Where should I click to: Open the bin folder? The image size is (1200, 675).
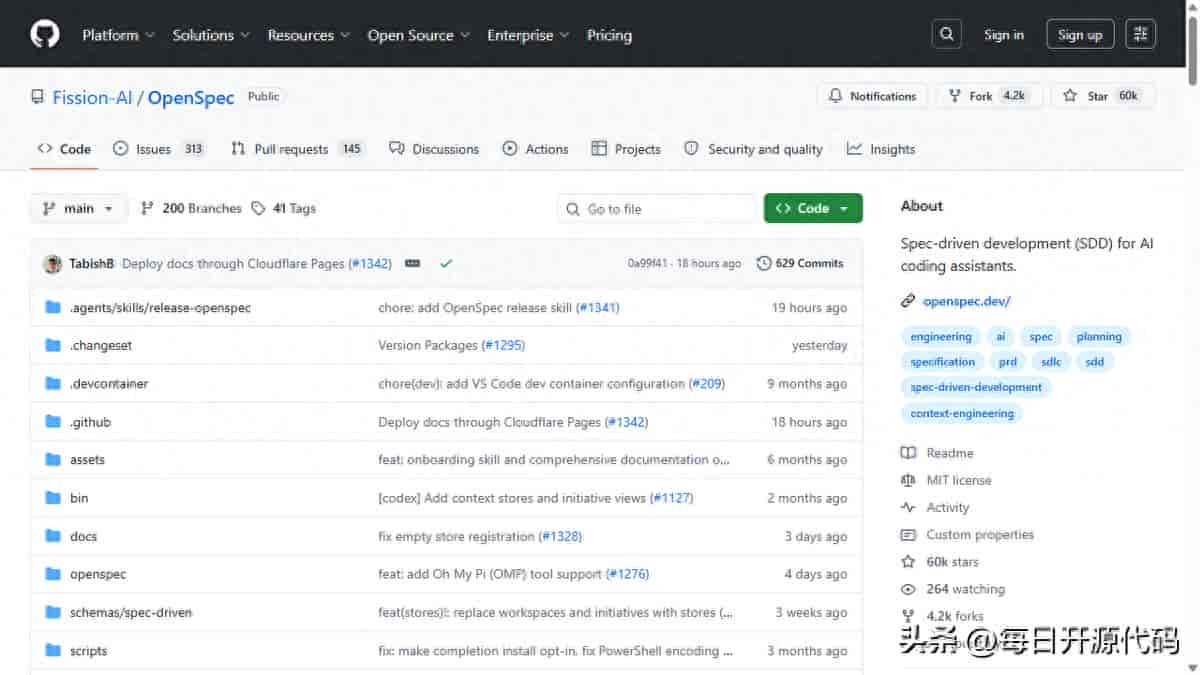pos(79,497)
